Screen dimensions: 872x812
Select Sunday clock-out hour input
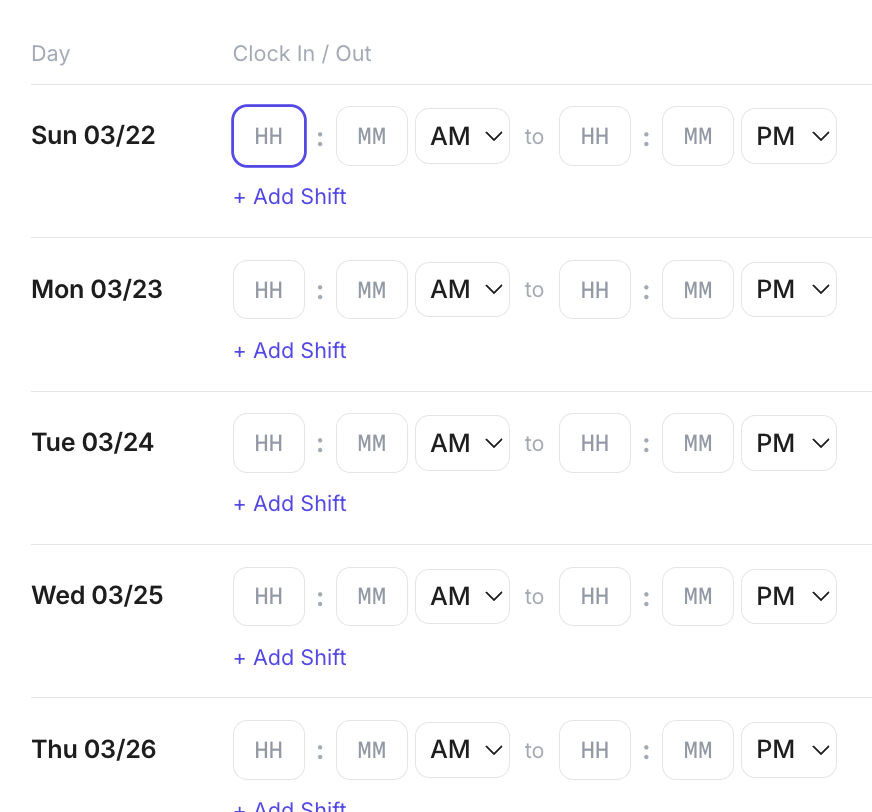[595, 136]
